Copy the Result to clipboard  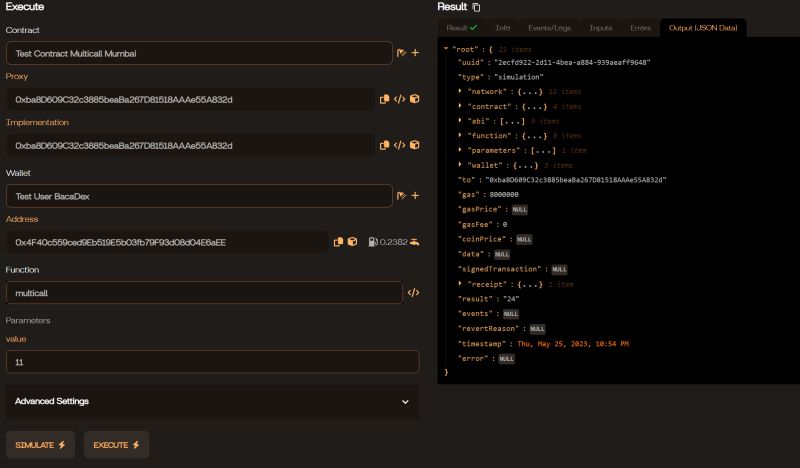coord(476,7)
